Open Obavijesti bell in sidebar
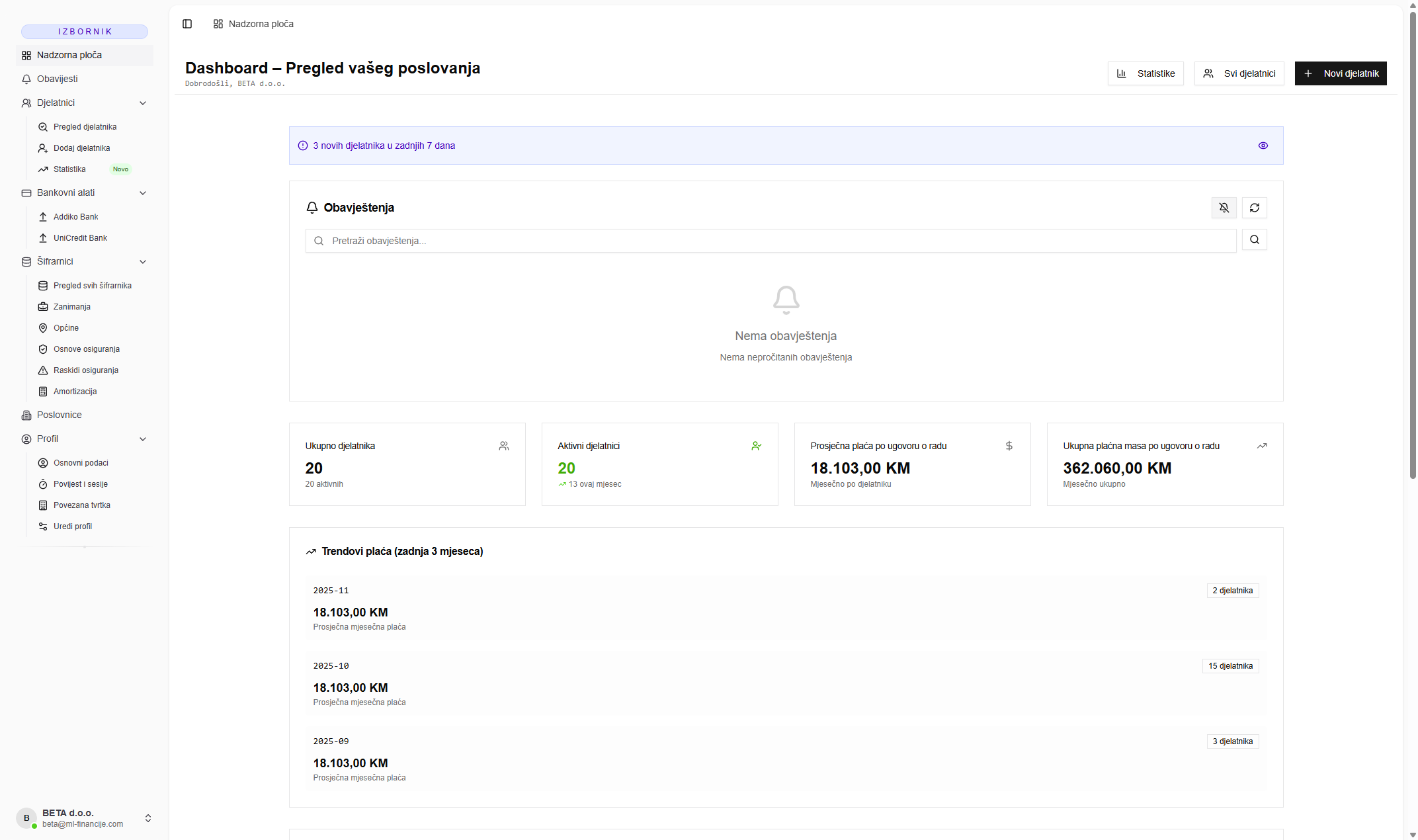The image size is (1418, 840). pyautogui.click(x=57, y=79)
